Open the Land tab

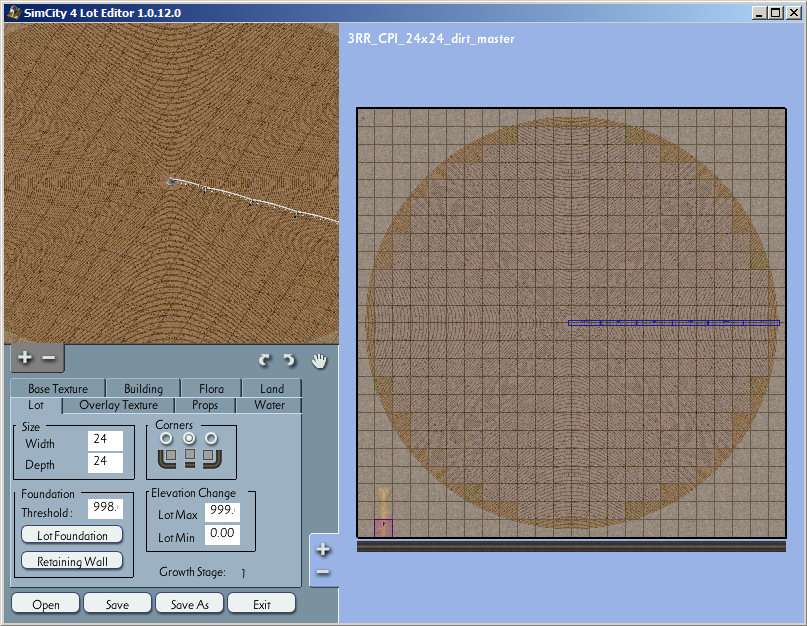pyautogui.click(x=272, y=389)
